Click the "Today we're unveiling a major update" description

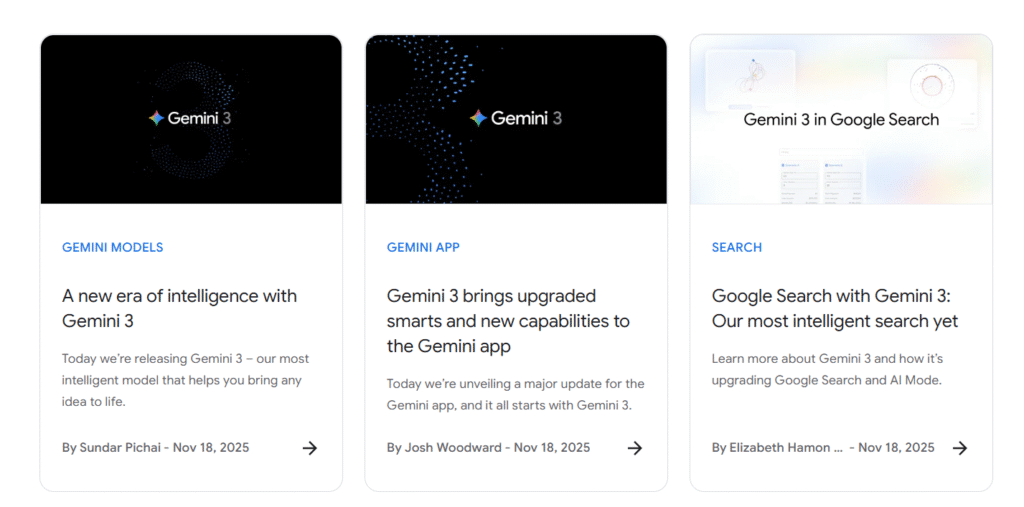(515, 394)
